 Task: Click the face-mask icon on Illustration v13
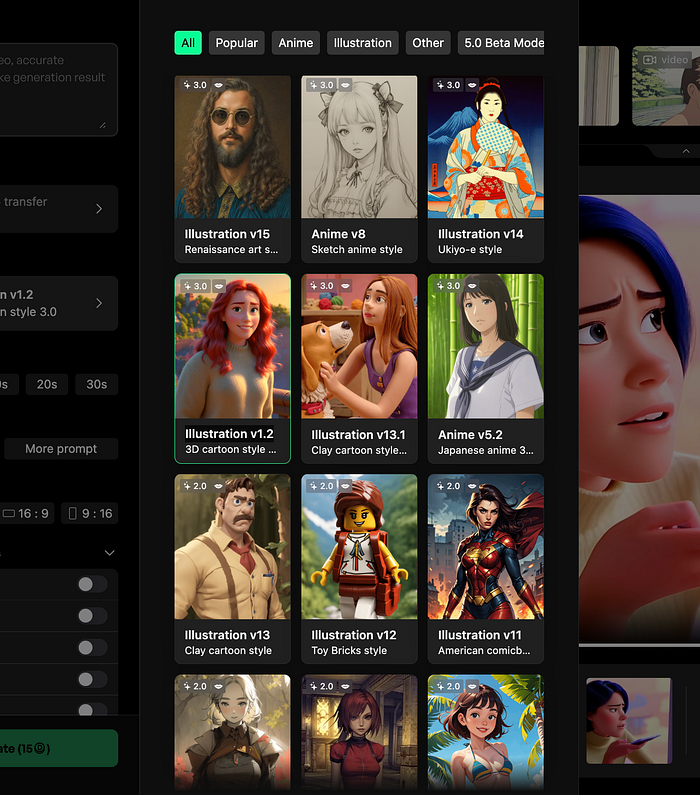click(x=218, y=486)
